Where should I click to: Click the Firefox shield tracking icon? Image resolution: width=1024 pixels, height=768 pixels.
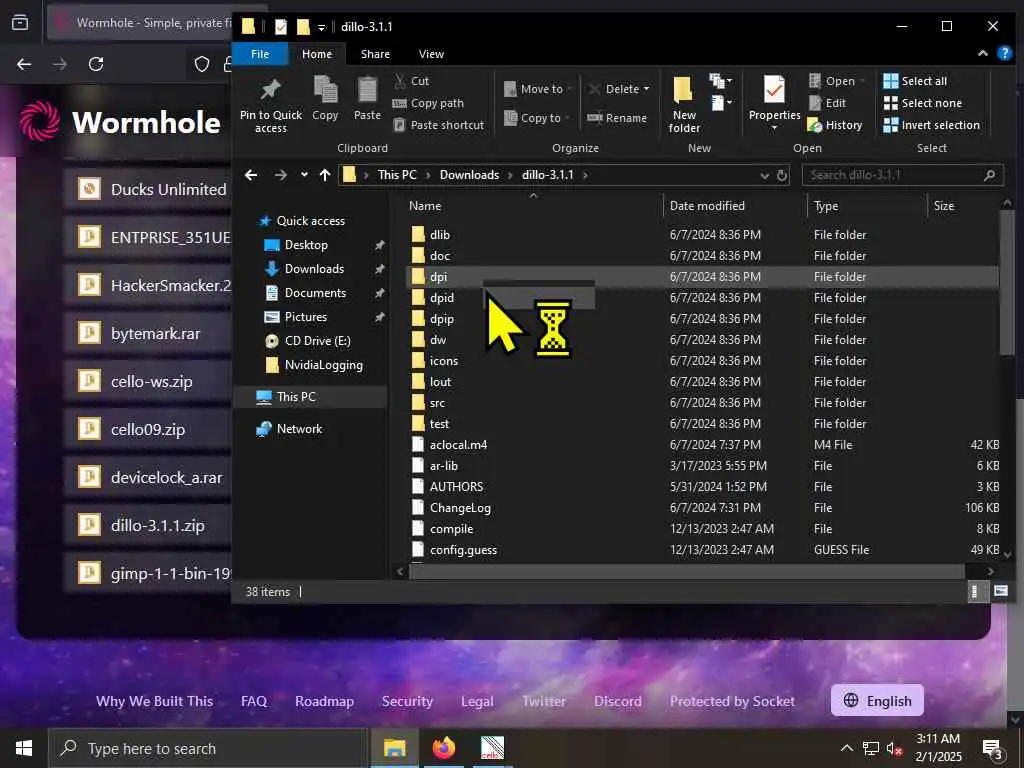[x=202, y=64]
